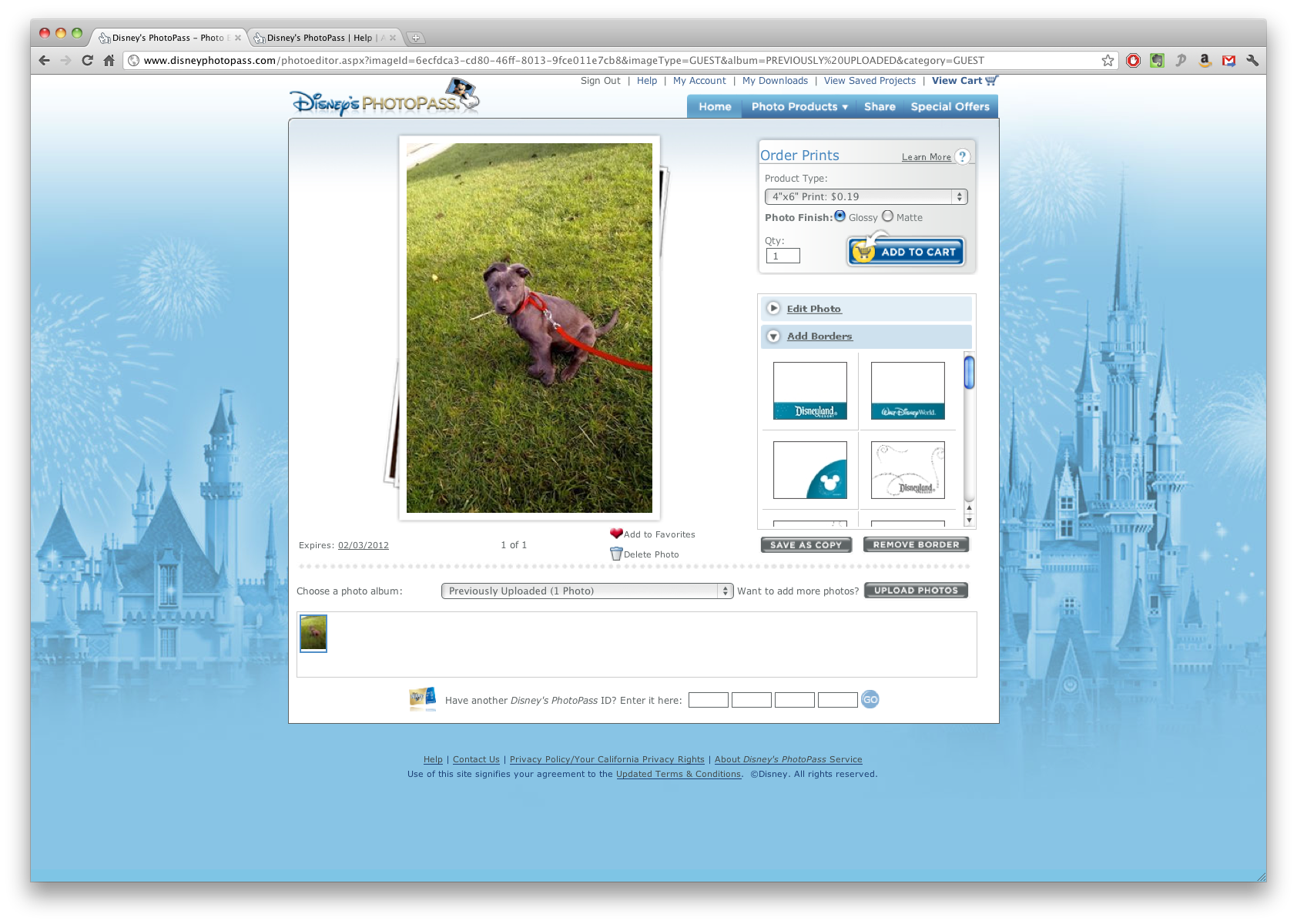1297x924 pixels.
Task: Click the borders list scrollbar thumb
Action: (969, 373)
